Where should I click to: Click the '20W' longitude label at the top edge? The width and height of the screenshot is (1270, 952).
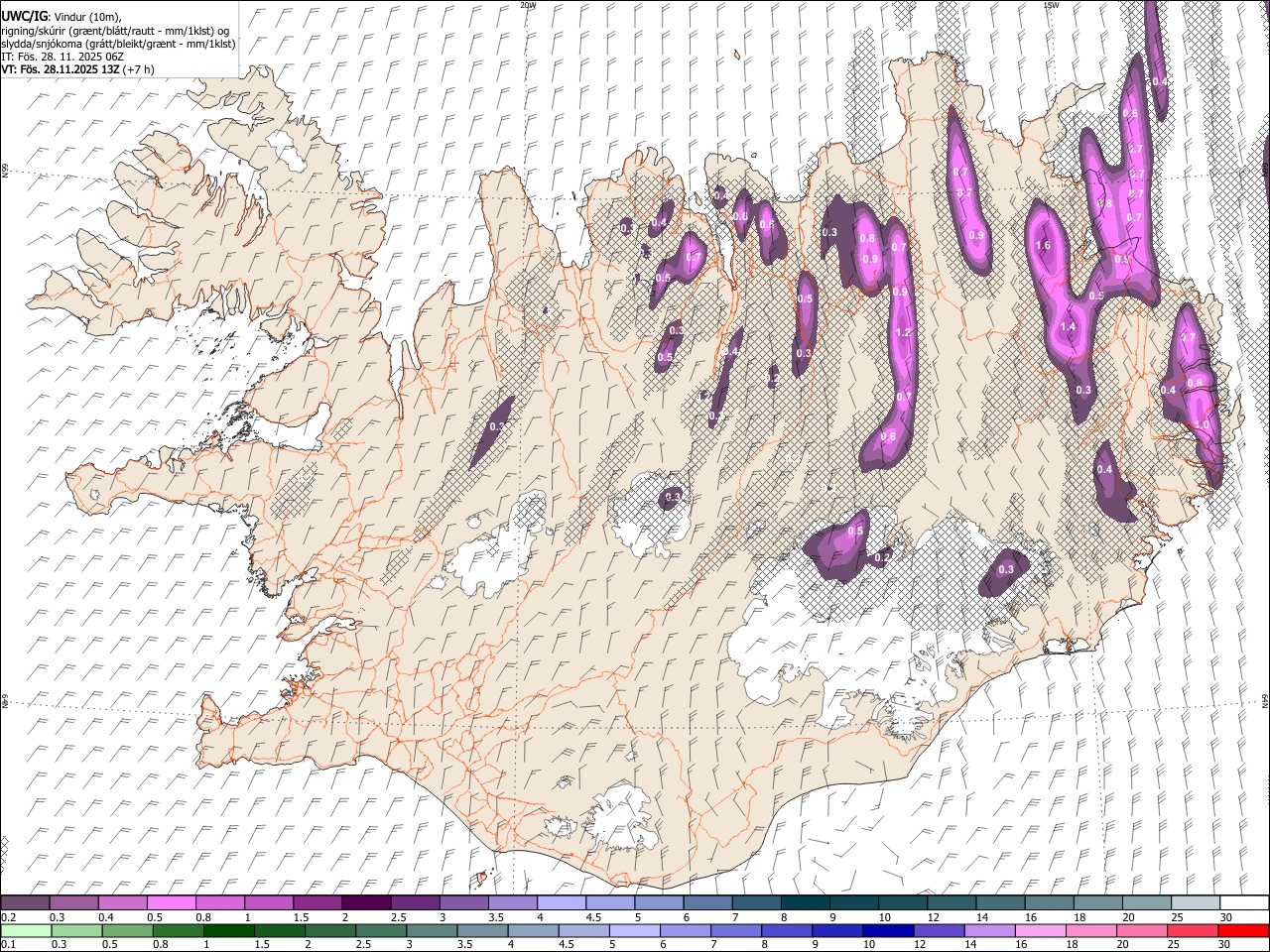pos(528,5)
